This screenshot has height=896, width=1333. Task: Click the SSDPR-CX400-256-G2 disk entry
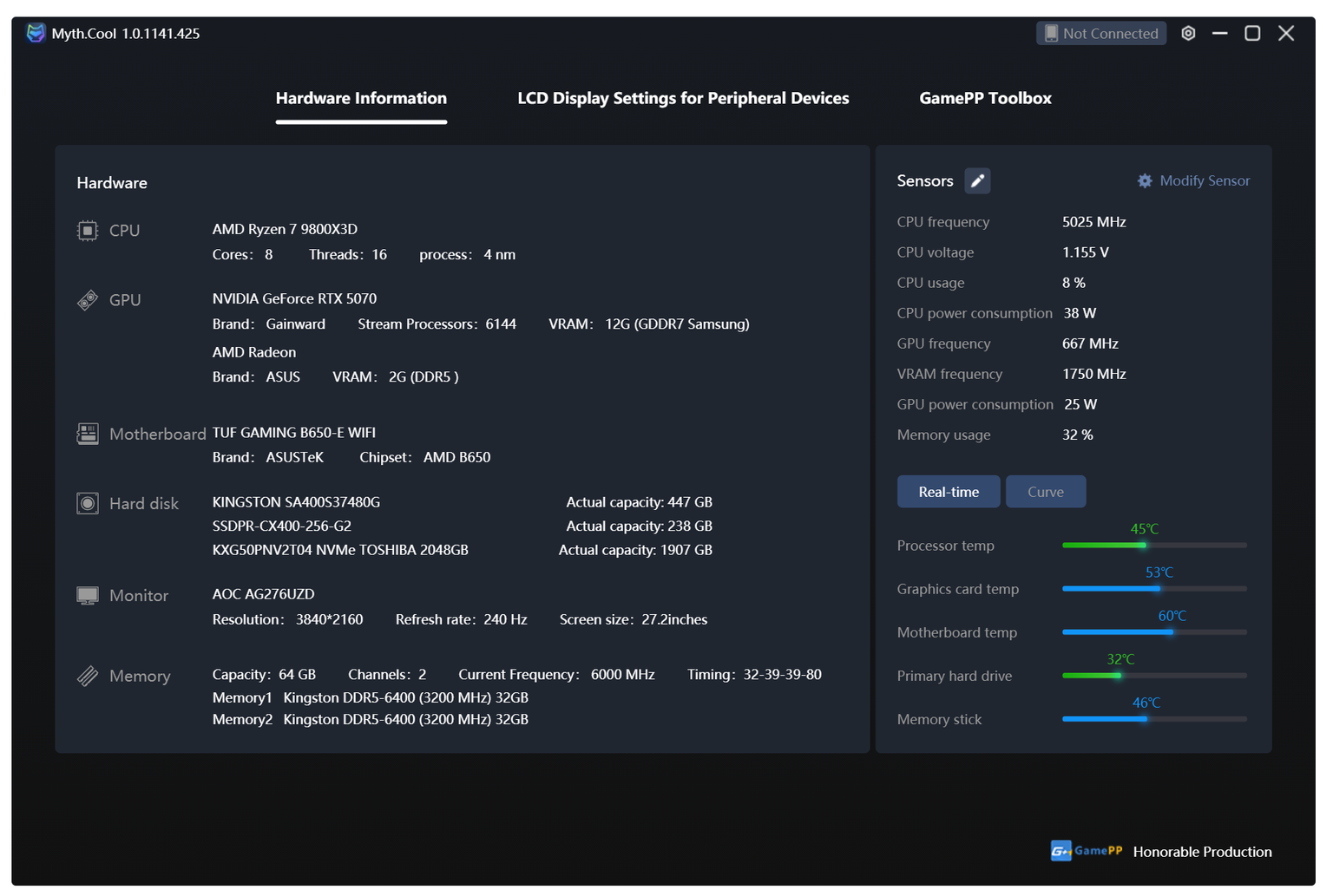pos(282,526)
